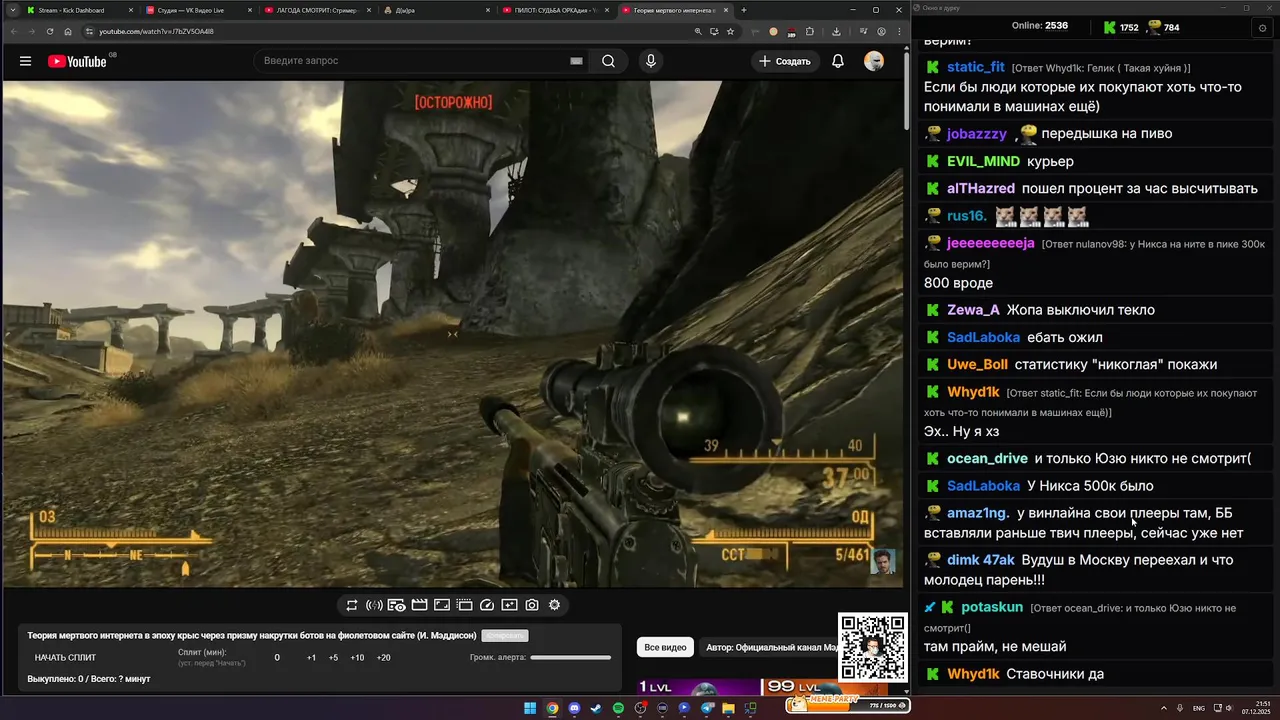This screenshot has height=720, width=1280.
Task: Take a screenshot with the camera icon
Action: [532, 605]
